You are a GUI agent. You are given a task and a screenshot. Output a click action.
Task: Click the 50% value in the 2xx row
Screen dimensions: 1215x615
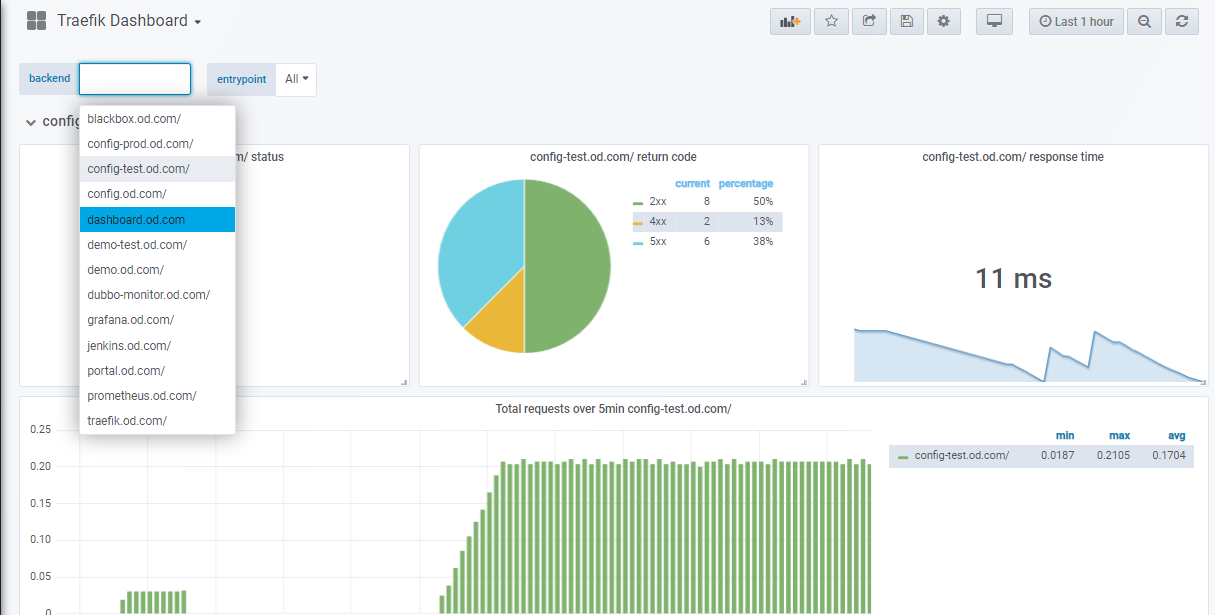coord(763,202)
